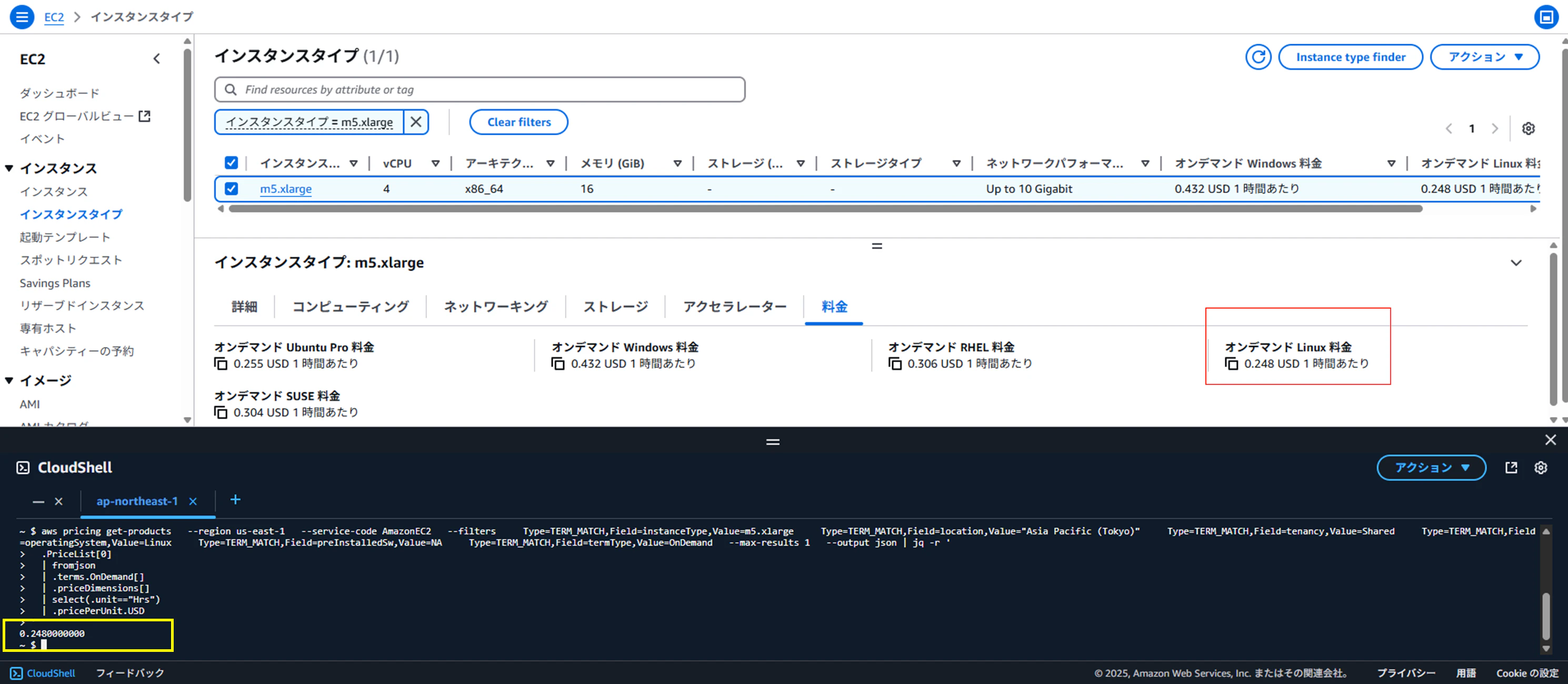Open the CloudShell アクション dropdown
The height and width of the screenshot is (684, 1568).
tap(1431, 467)
